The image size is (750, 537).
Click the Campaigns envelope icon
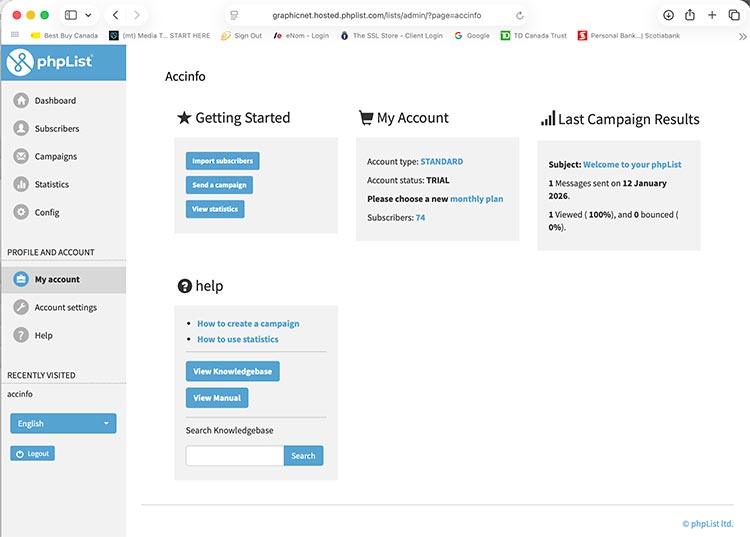(21, 157)
